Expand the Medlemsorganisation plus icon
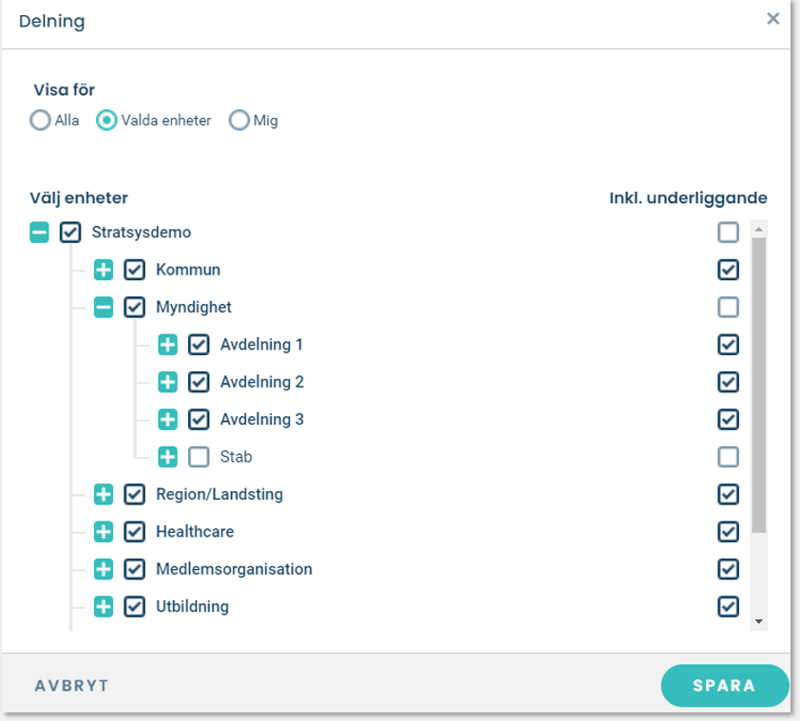This screenshot has width=800, height=721. tap(103, 569)
